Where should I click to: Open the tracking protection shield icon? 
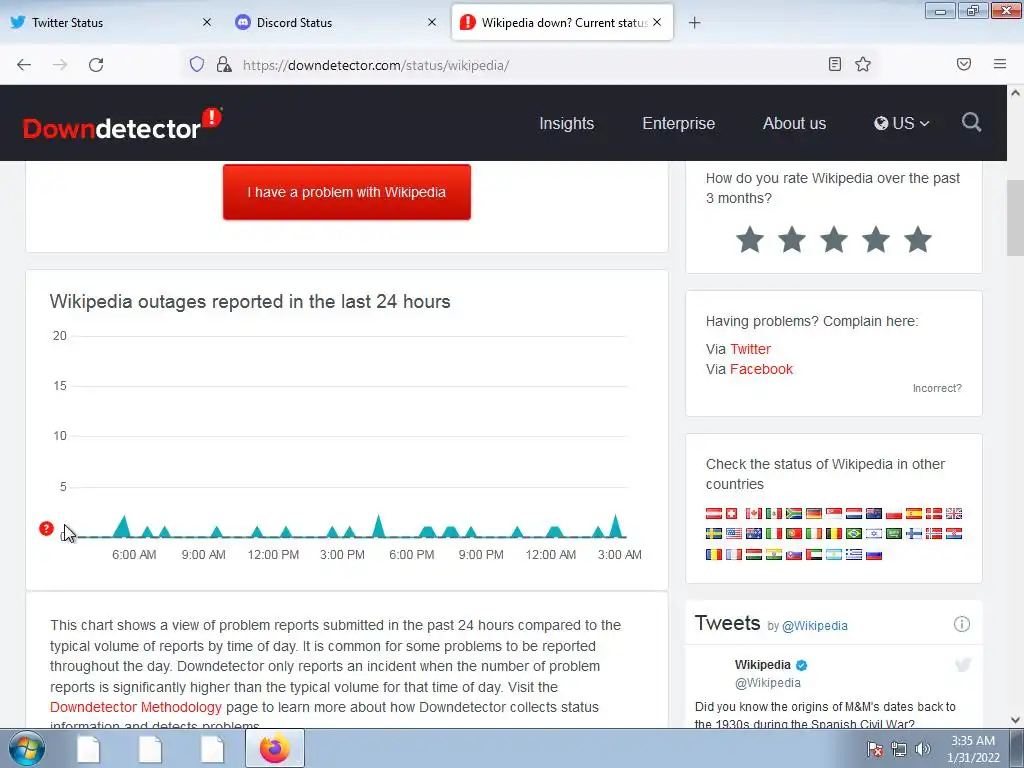(197, 64)
